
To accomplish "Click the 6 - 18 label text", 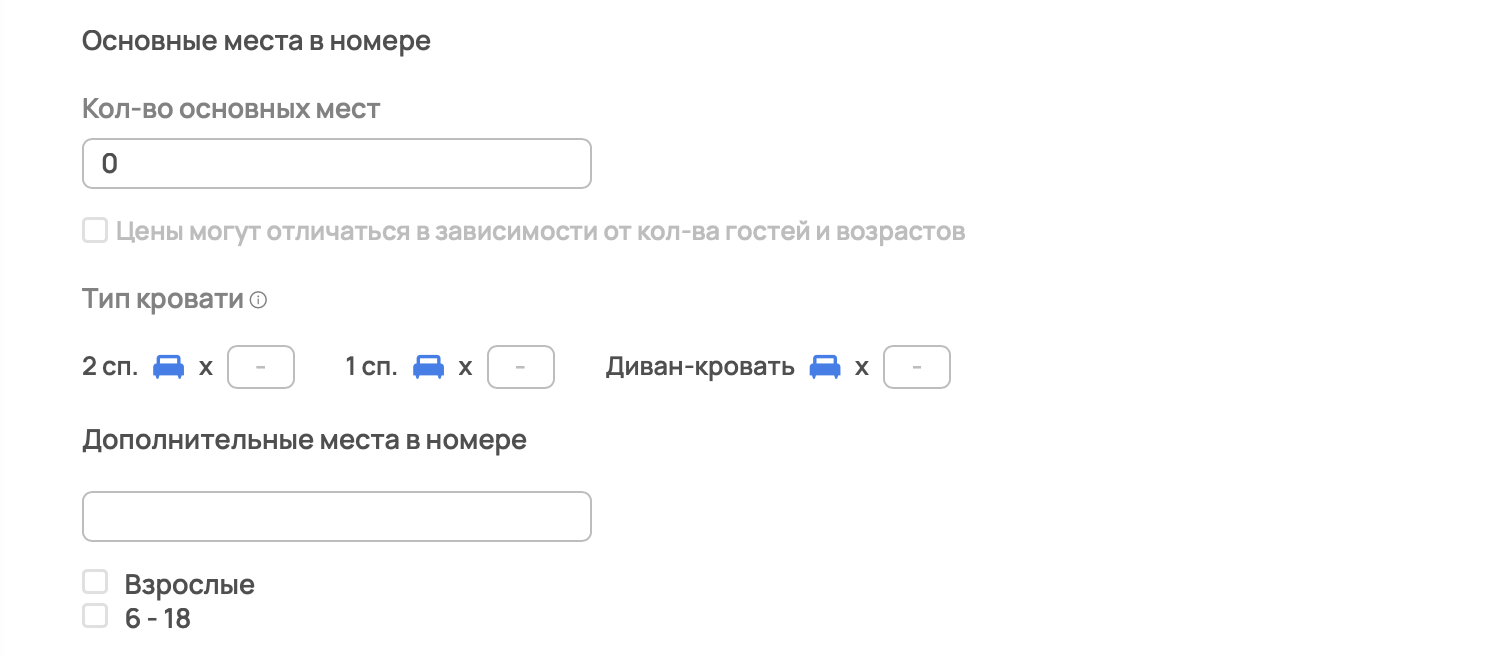I will click(158, 619).
